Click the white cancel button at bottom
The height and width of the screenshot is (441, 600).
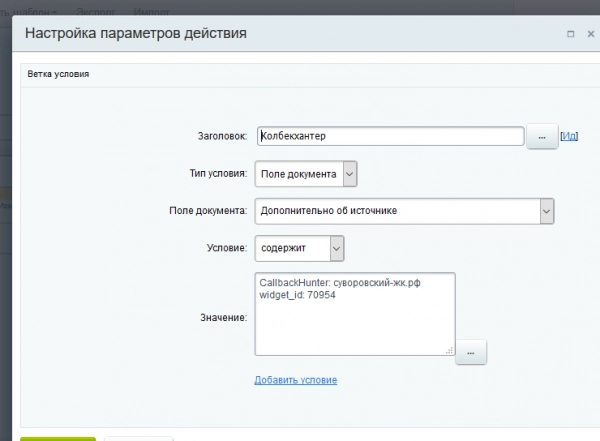(138, 438)
